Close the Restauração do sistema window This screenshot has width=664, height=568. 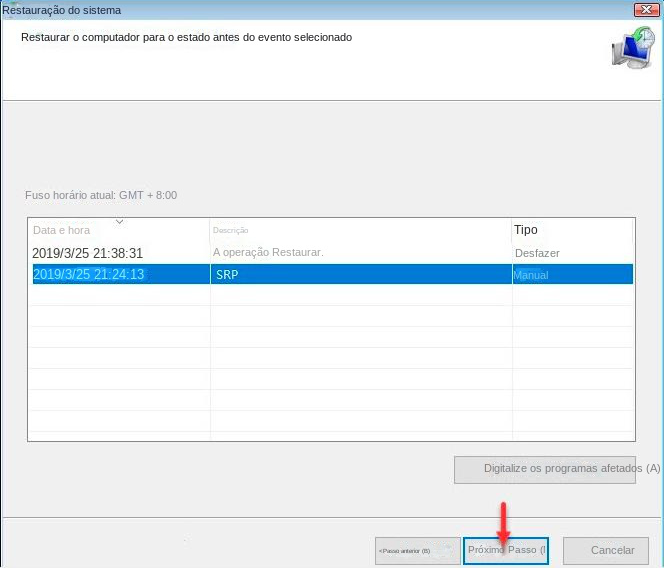point(645,9)
